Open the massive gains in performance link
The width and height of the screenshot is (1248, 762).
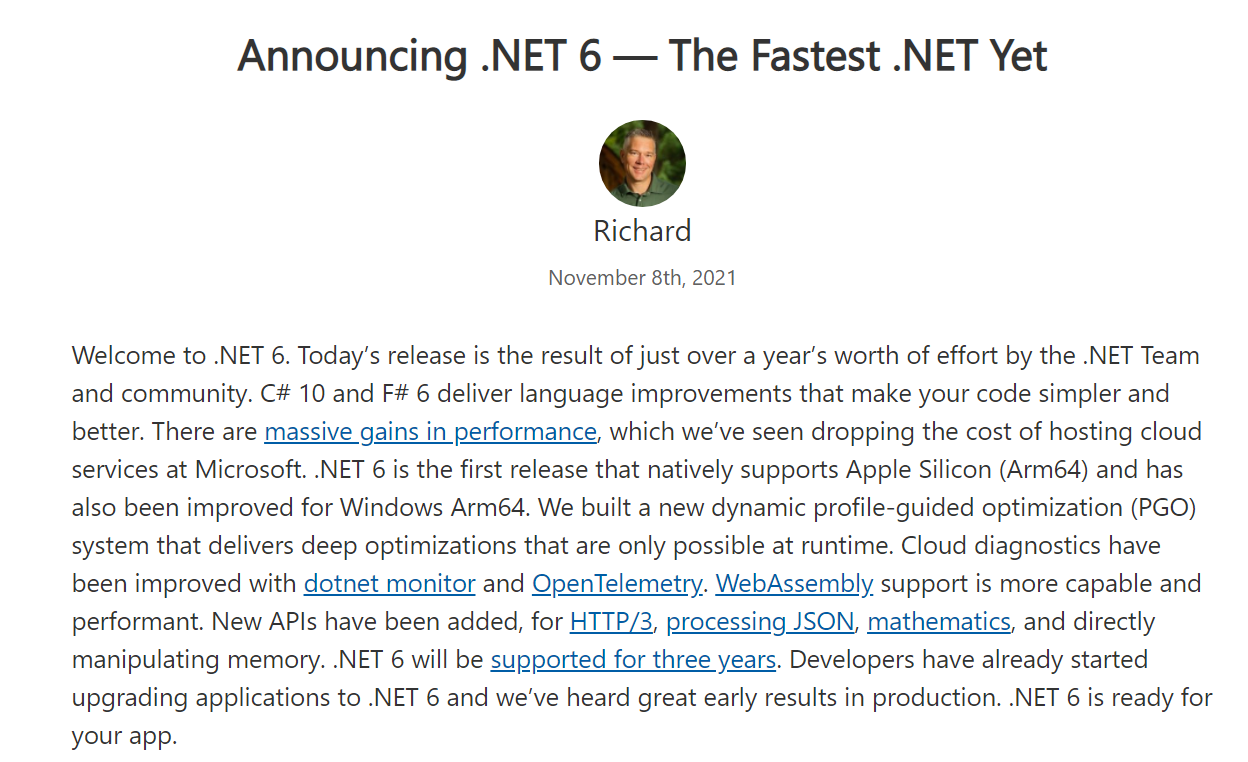coord(431,432)
